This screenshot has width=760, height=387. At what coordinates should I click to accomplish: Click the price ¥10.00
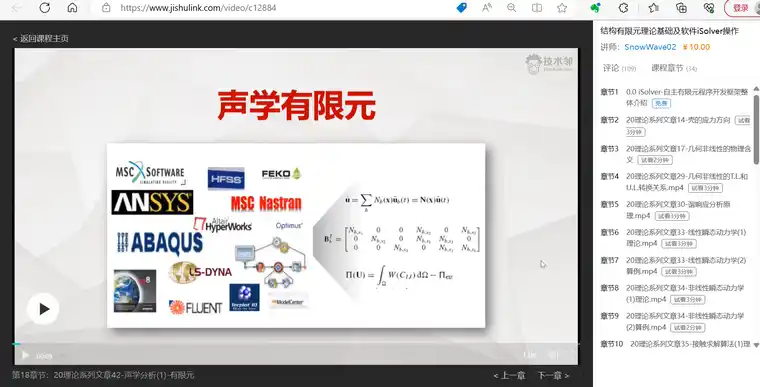696,47
